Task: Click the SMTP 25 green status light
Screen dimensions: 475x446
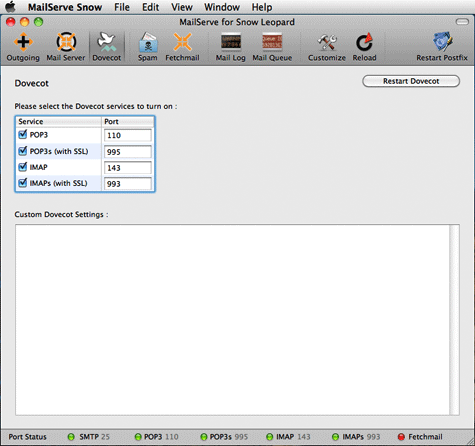Action: click(71, 437)
